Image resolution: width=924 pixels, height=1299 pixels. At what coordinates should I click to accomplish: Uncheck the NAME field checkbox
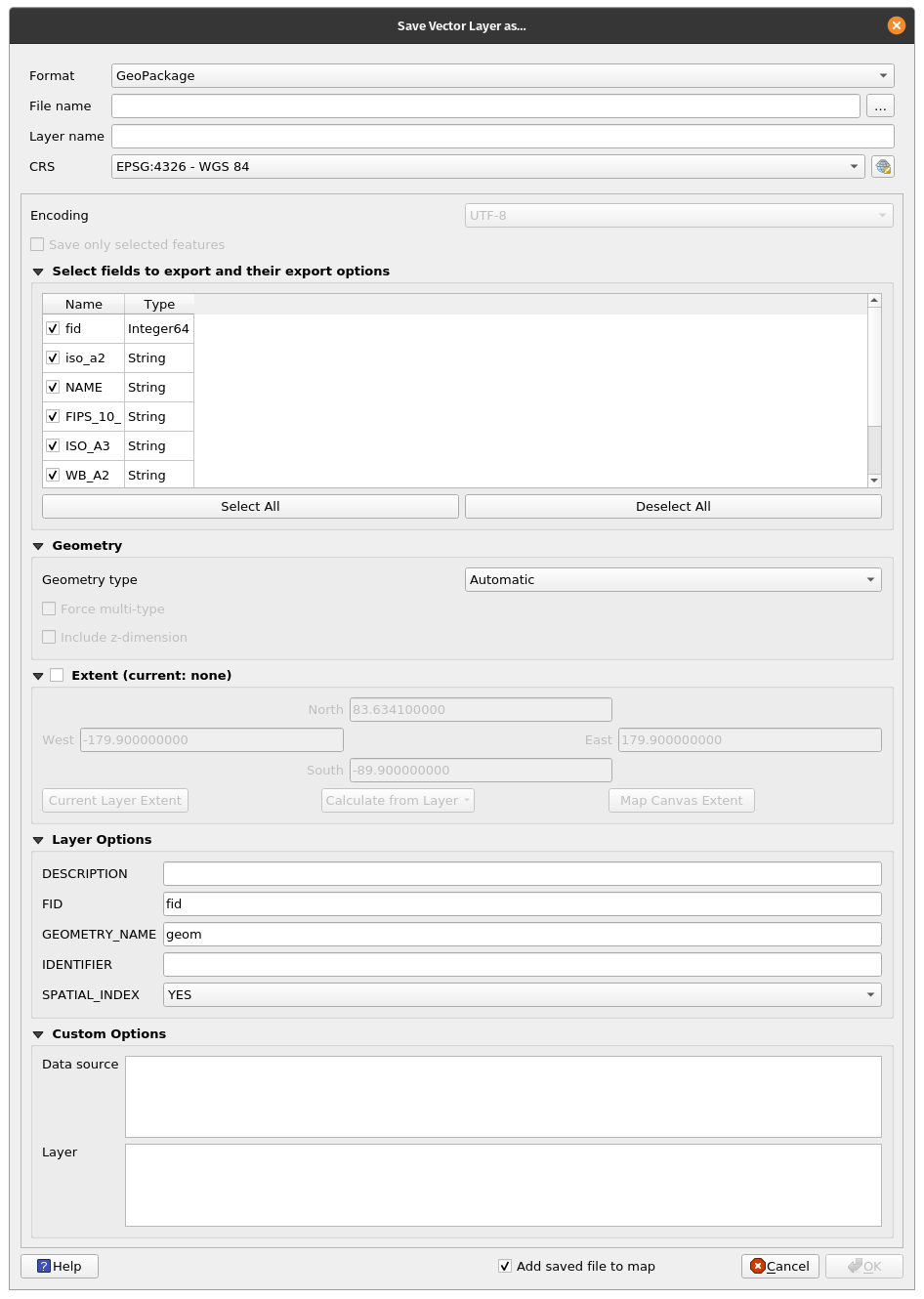53,387
